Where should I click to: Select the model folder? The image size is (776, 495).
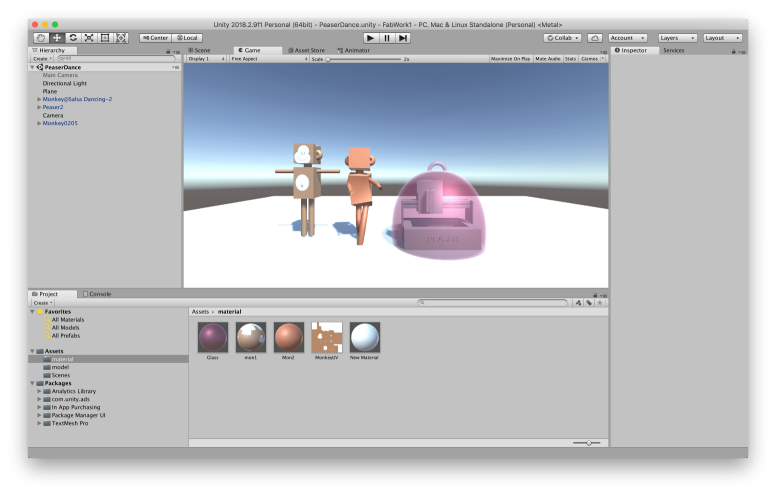[60, 367]
